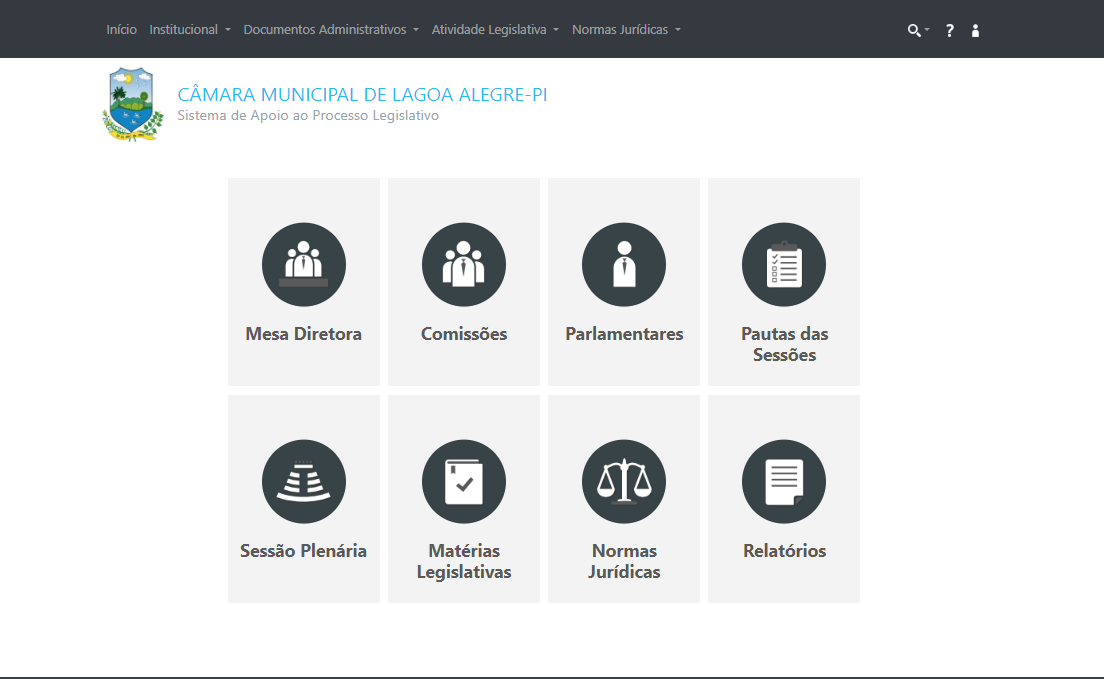Open the Comissões group icon
This screenshot has width=1104, height=679.
(x=464, y=265)
